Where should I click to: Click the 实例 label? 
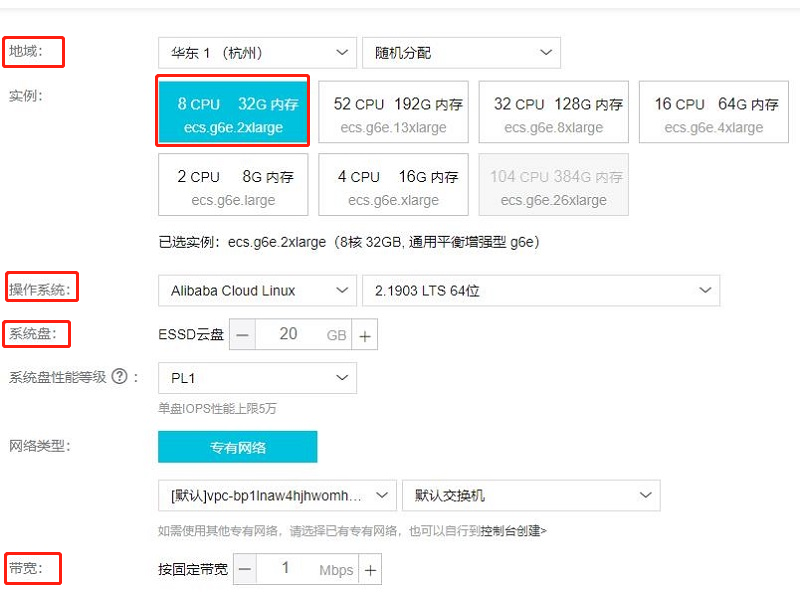(26, 95)
